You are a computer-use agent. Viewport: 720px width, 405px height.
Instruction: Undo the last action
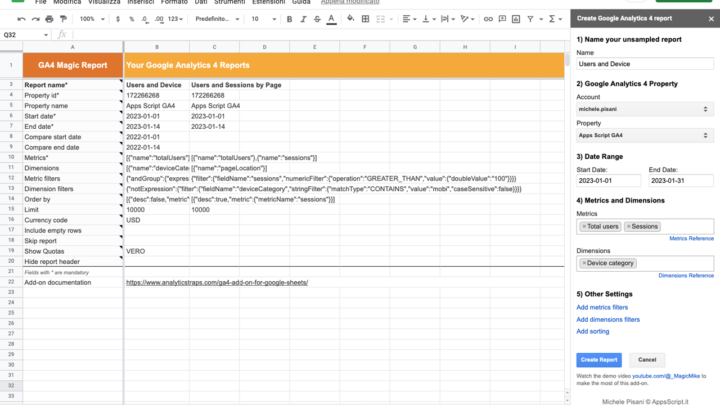coord(21,19)
